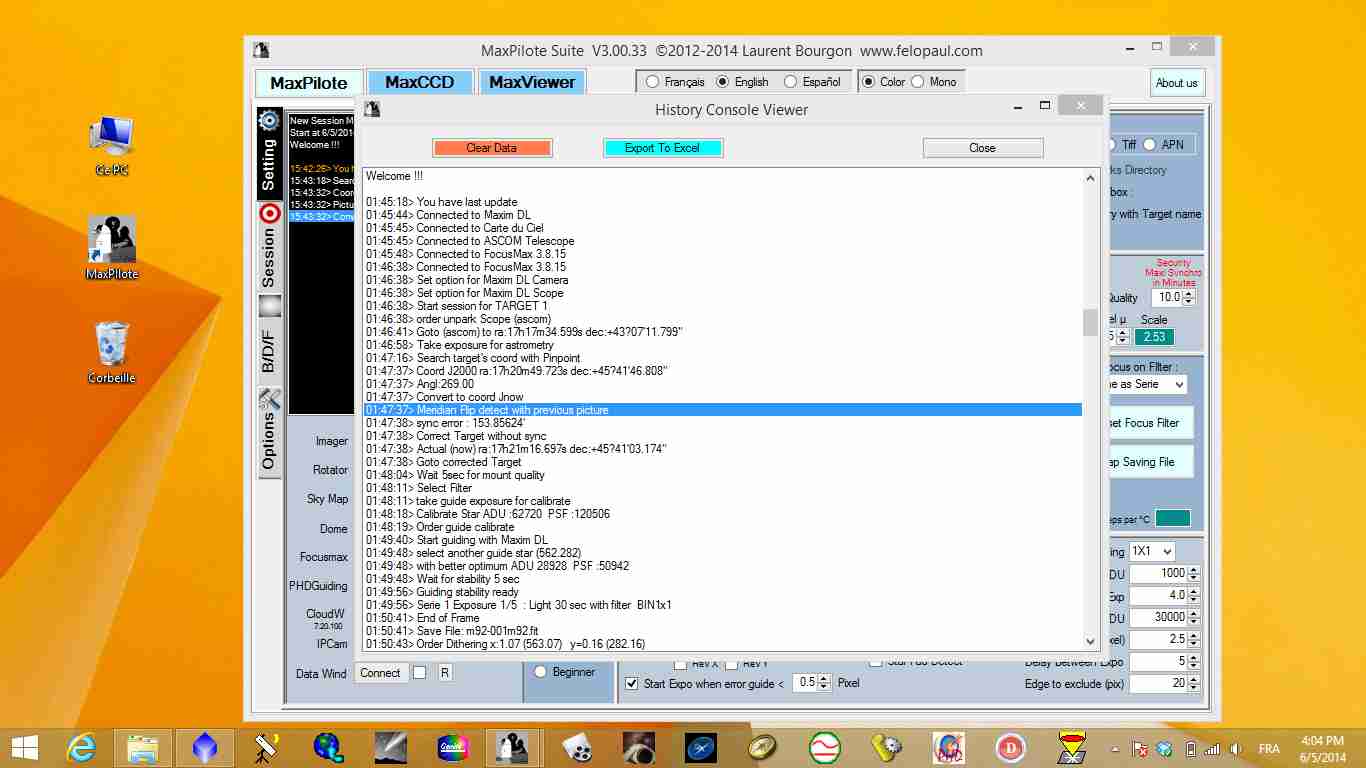Open the compass taskbar app
The height and width of the screenshot is (768, 1366).
pyautogui.click(x=762, y=747)
